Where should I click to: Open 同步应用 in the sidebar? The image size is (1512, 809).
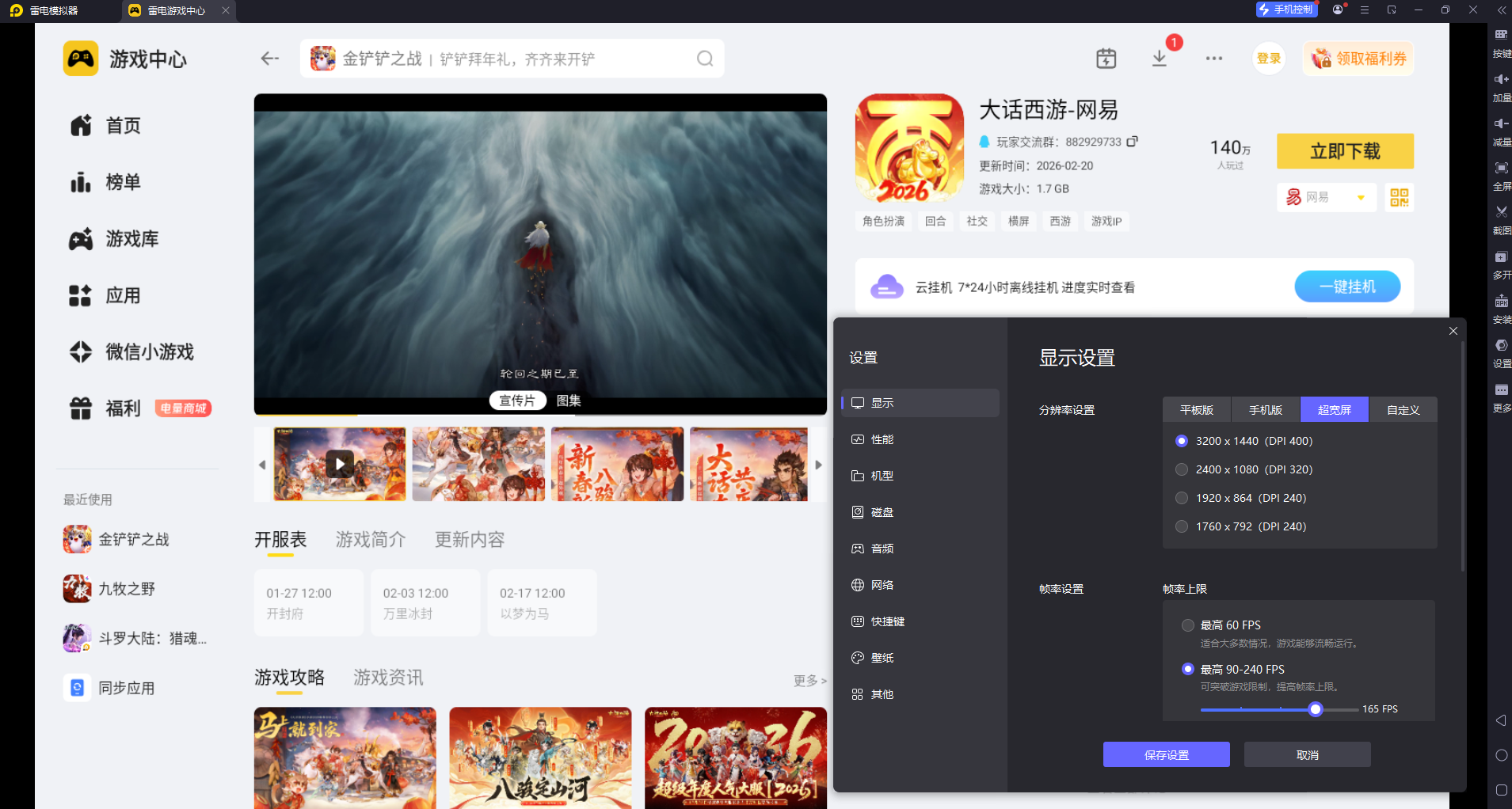click(110, 687)
